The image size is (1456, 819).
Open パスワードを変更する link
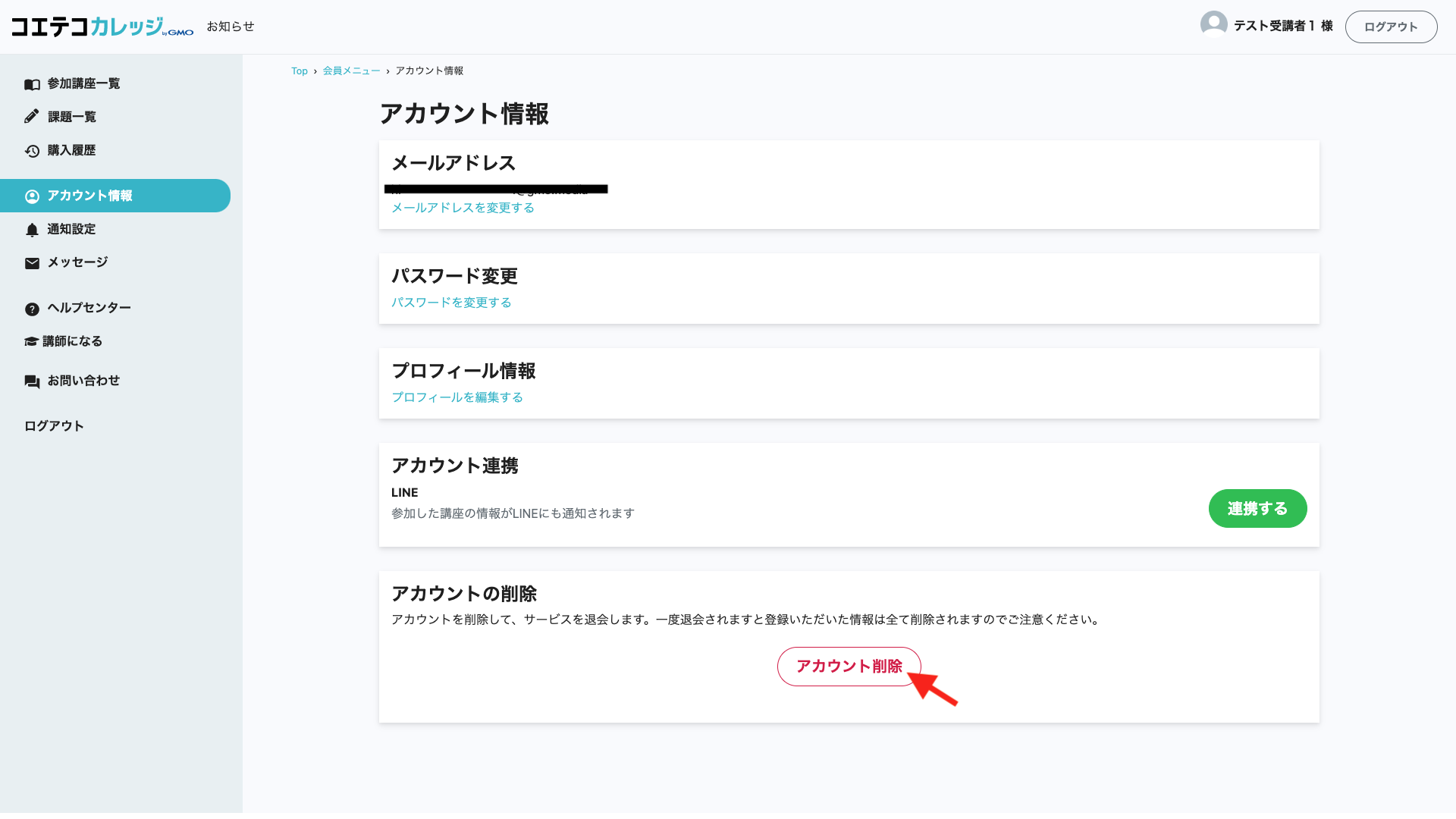pyautogui.click(x=451, y=302)
